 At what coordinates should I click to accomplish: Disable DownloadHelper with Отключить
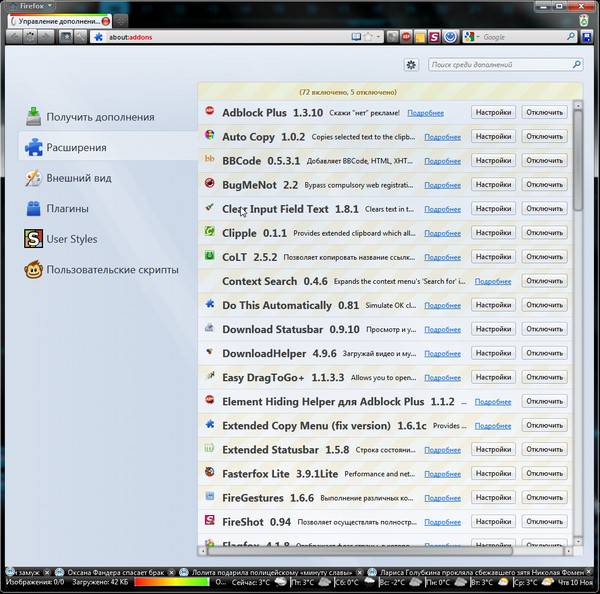pos(545,353)
